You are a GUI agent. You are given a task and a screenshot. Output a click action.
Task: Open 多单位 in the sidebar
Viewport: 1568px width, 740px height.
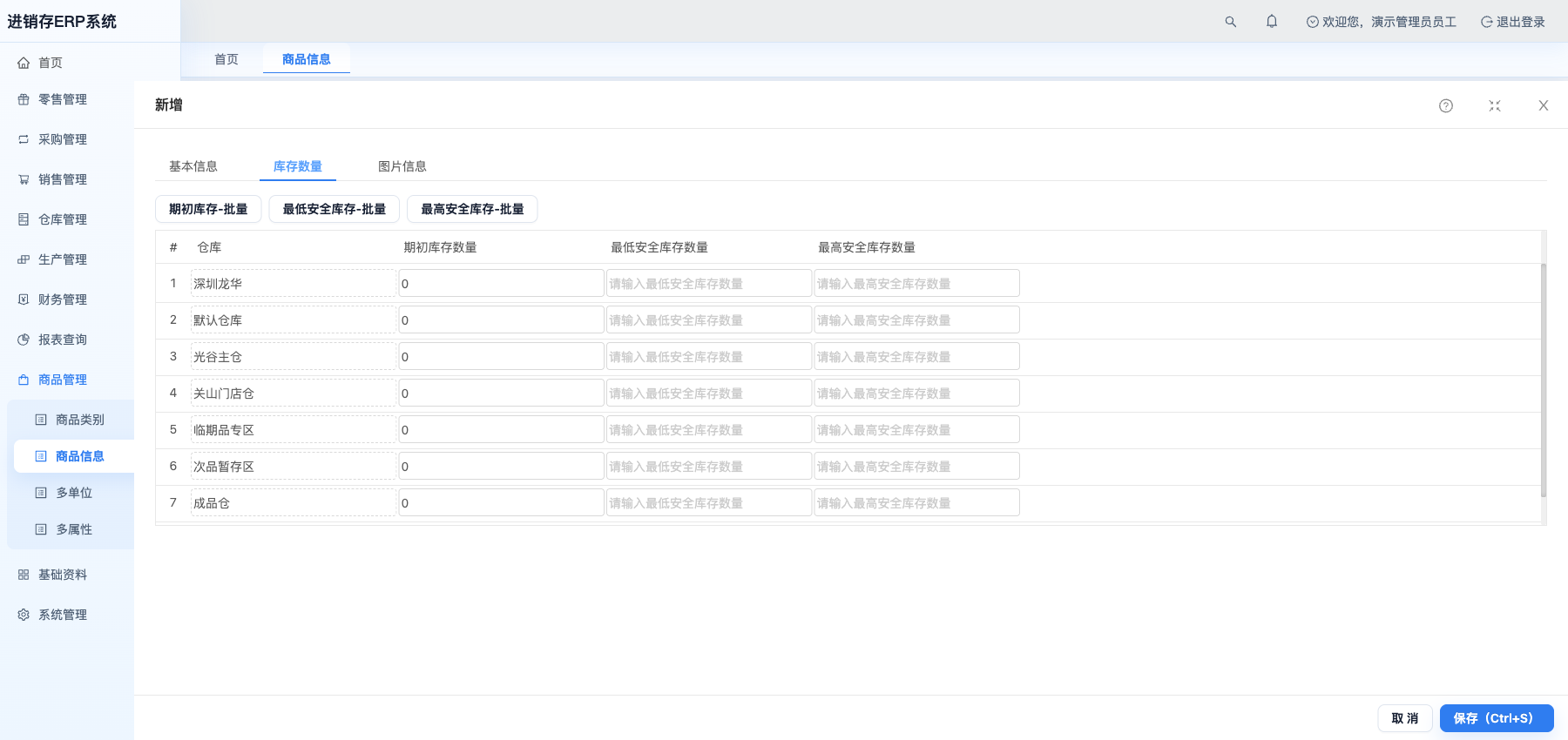[74, 493]
